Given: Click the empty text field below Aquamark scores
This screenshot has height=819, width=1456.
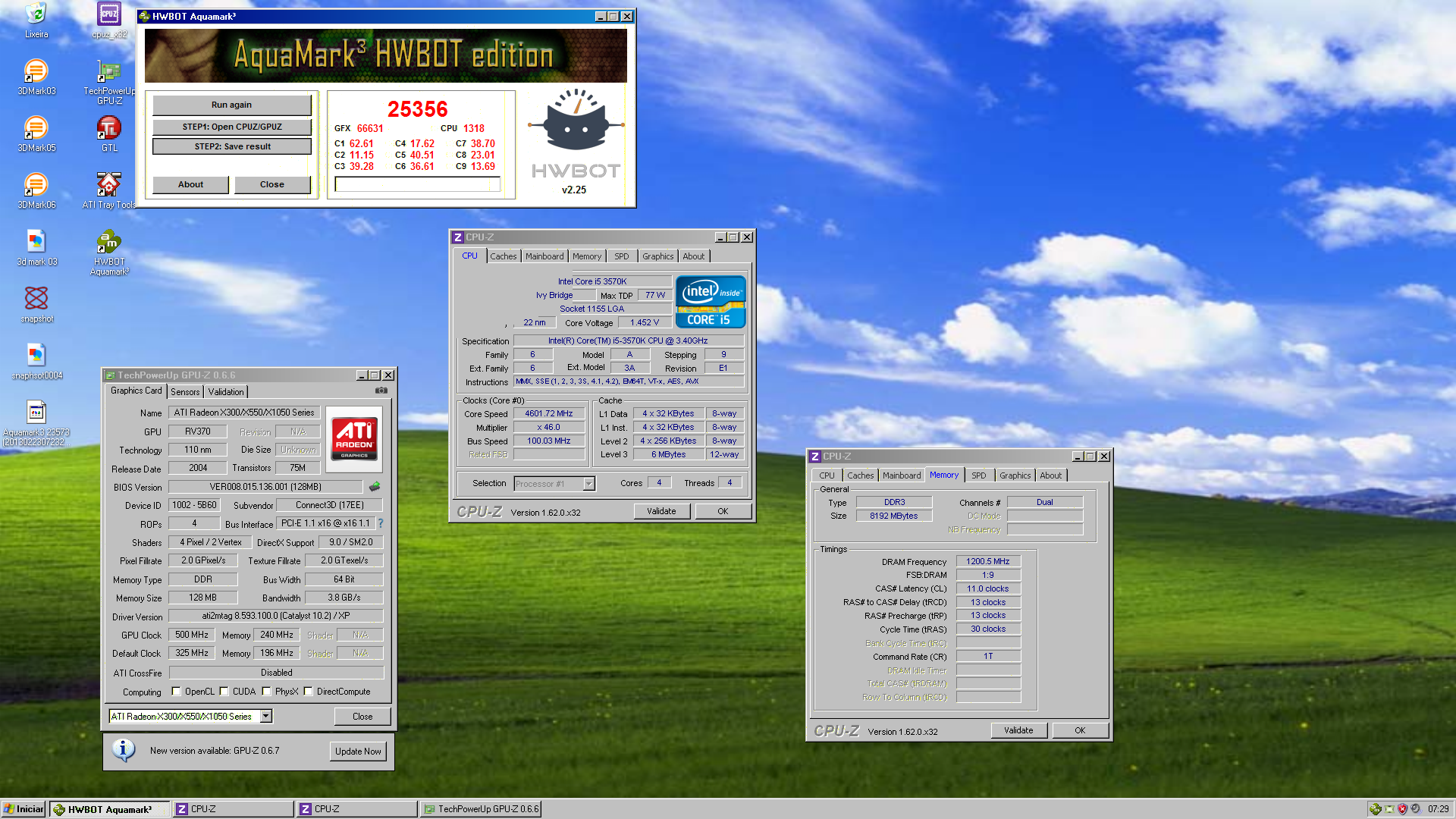Looking at the screenshot, I should click(x=417, y=184).
